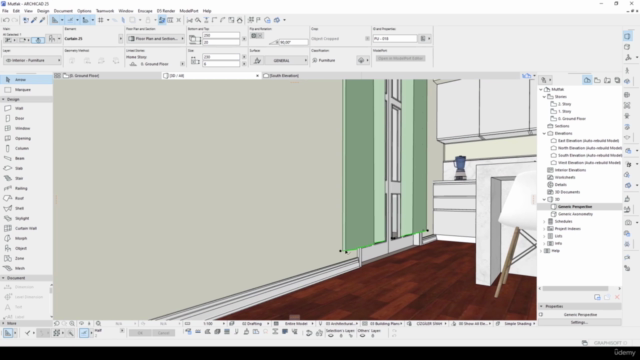
Task: Activate the Wall tool
Action: coord(26,109)
